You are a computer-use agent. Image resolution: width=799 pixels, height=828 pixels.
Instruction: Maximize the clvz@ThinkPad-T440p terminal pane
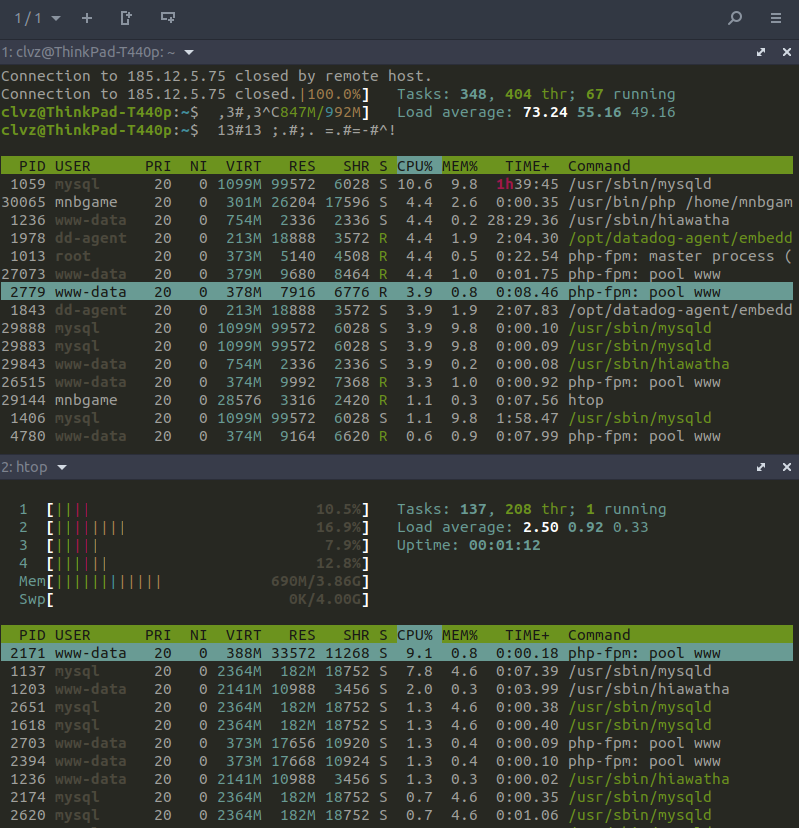click(x=761, y=52)
